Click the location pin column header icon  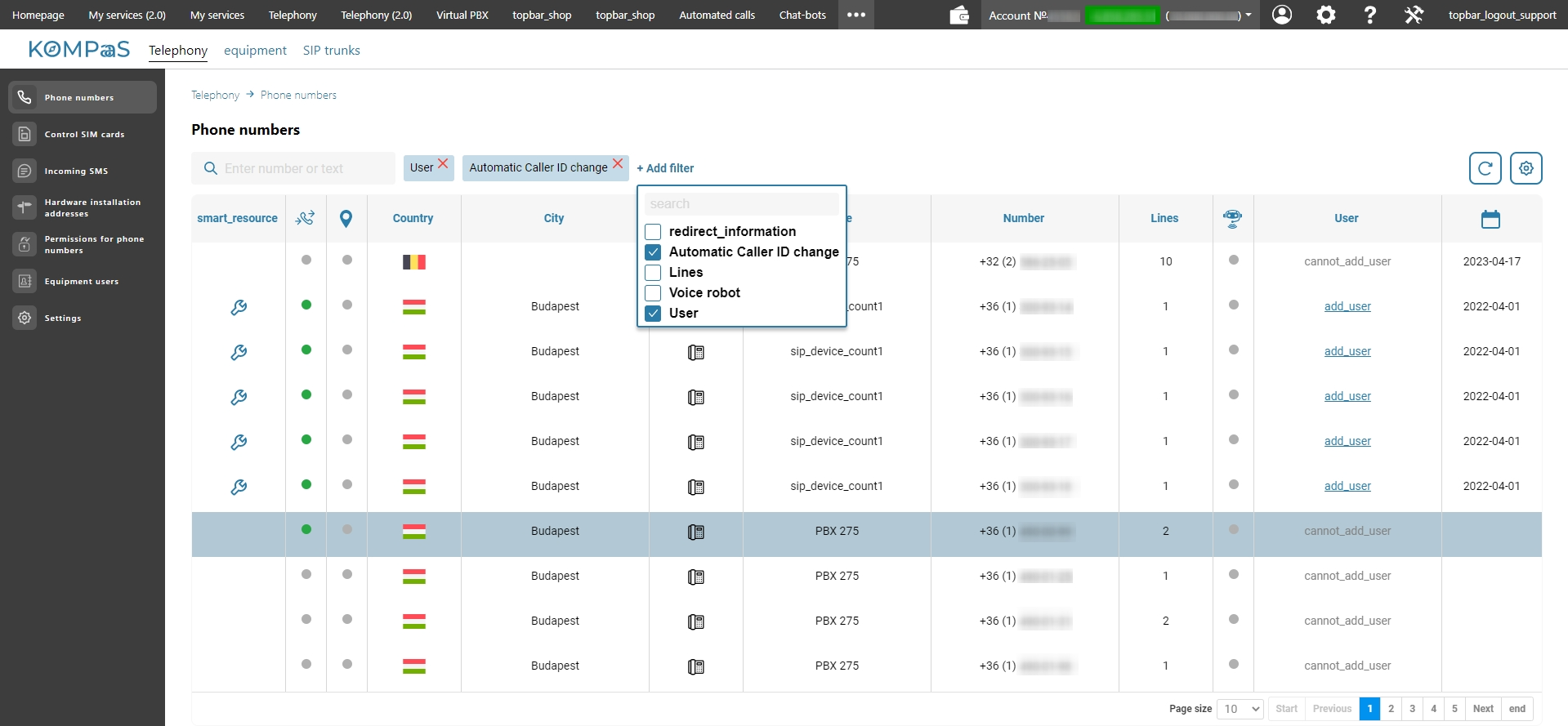[346, 219]
